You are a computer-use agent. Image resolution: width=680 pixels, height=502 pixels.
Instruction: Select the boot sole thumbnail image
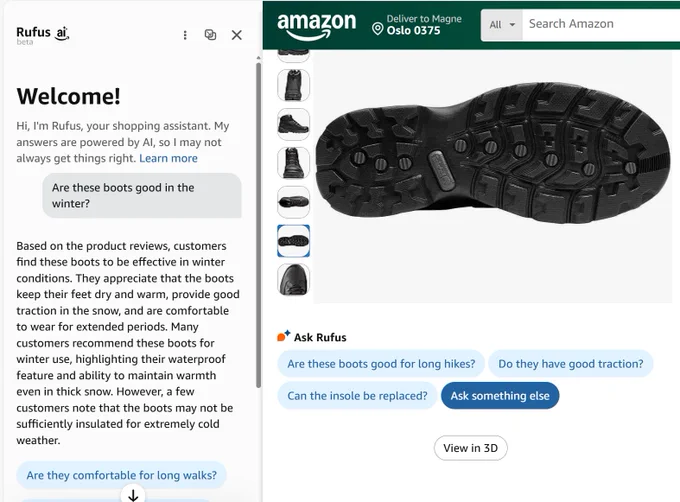pos(294,241)
